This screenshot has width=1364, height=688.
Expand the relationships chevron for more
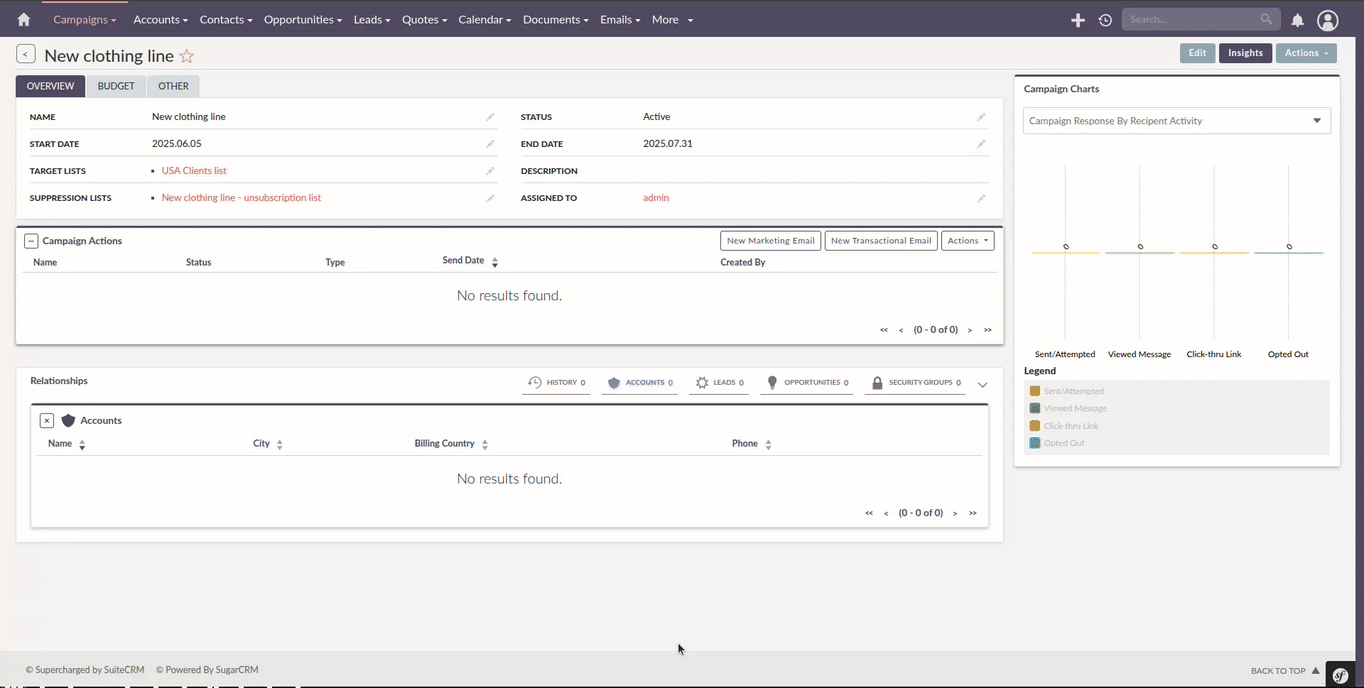pyautogui.click(x=982, y=384)
